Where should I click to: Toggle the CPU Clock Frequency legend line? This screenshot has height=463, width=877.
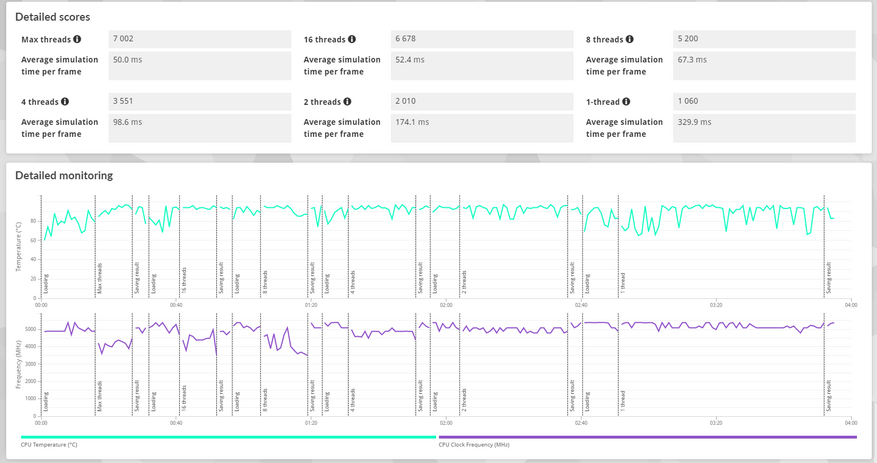(648, 437)
